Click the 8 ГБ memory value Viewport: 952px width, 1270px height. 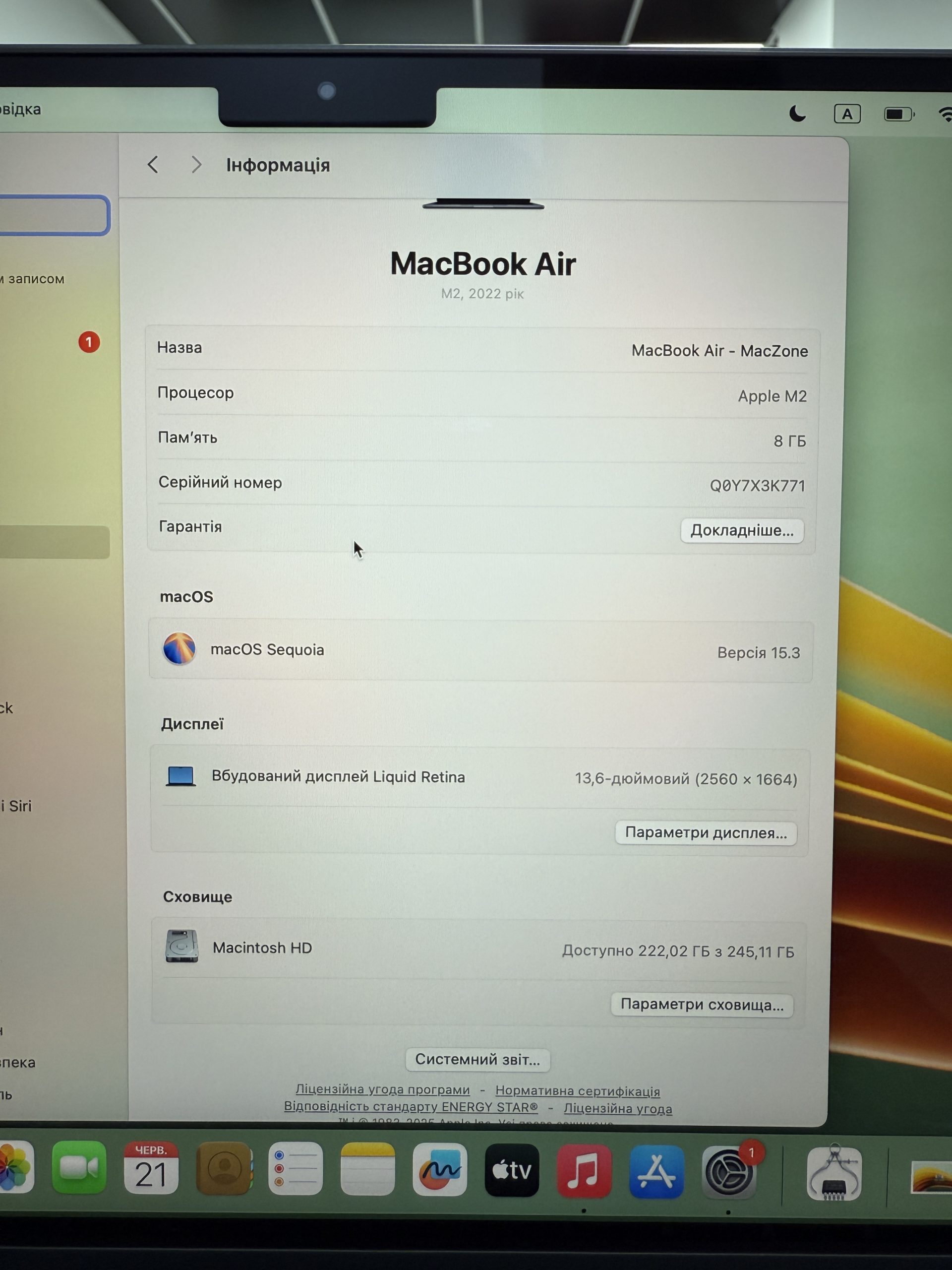tap(789, 441)
